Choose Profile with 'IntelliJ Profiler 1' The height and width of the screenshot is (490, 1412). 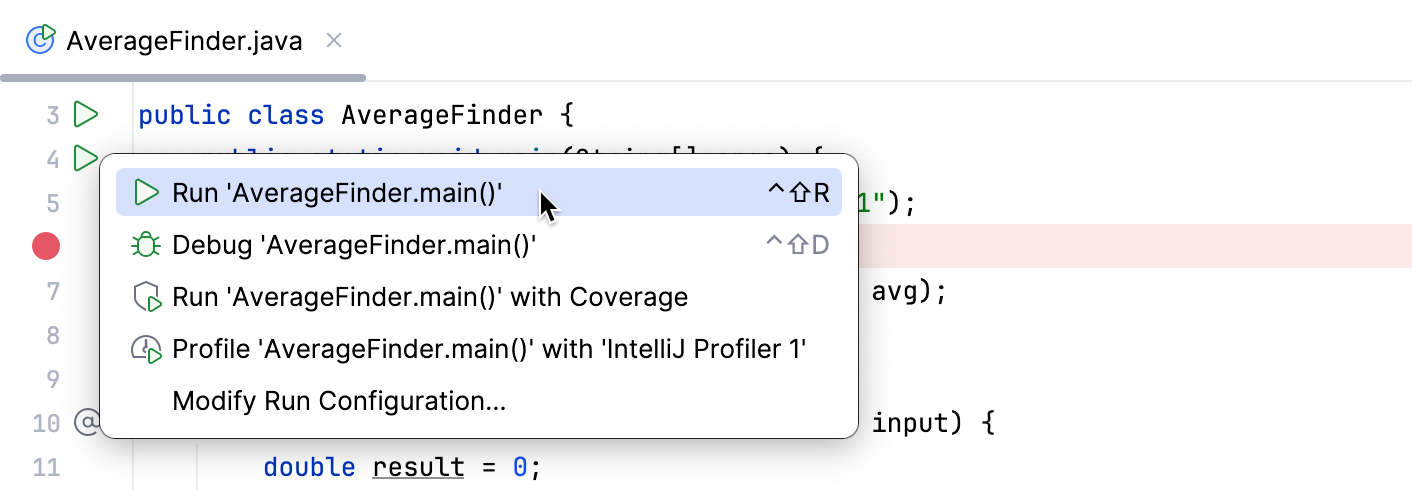(x=489, y=349)
